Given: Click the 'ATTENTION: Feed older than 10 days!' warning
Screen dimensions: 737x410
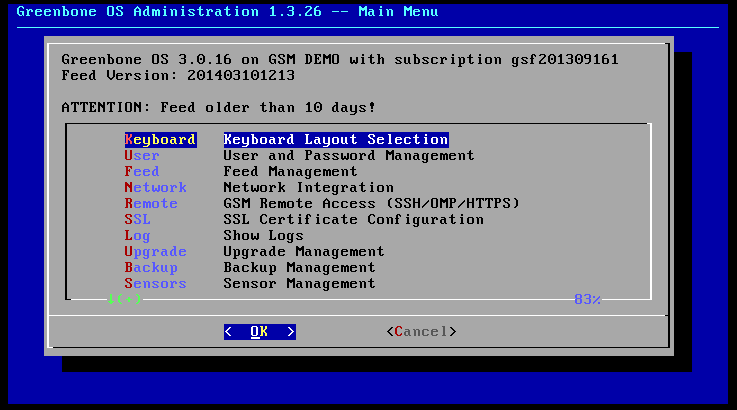Looking at the screenshot, I should (x=219, y=107).
